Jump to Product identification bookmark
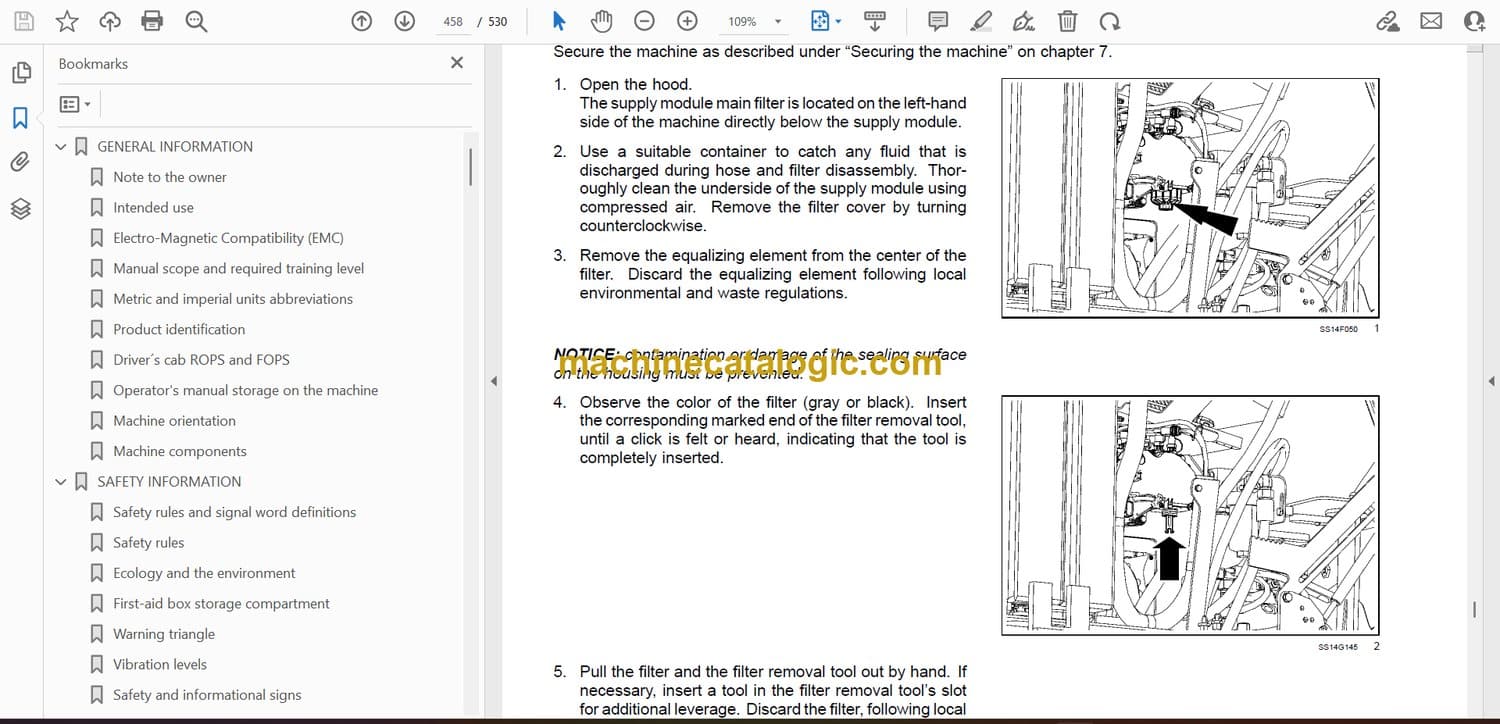The image size is (1500, 724). tap(178, 329)
